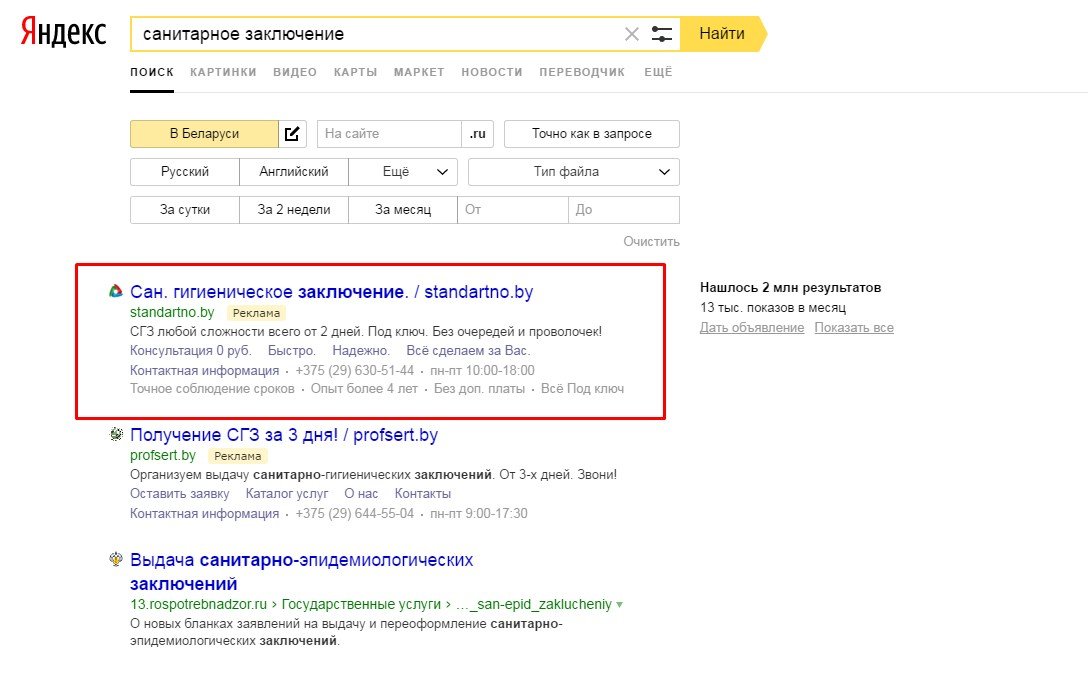
Task: Click the standartno.by favicon icon
Action: click(116, 291)
